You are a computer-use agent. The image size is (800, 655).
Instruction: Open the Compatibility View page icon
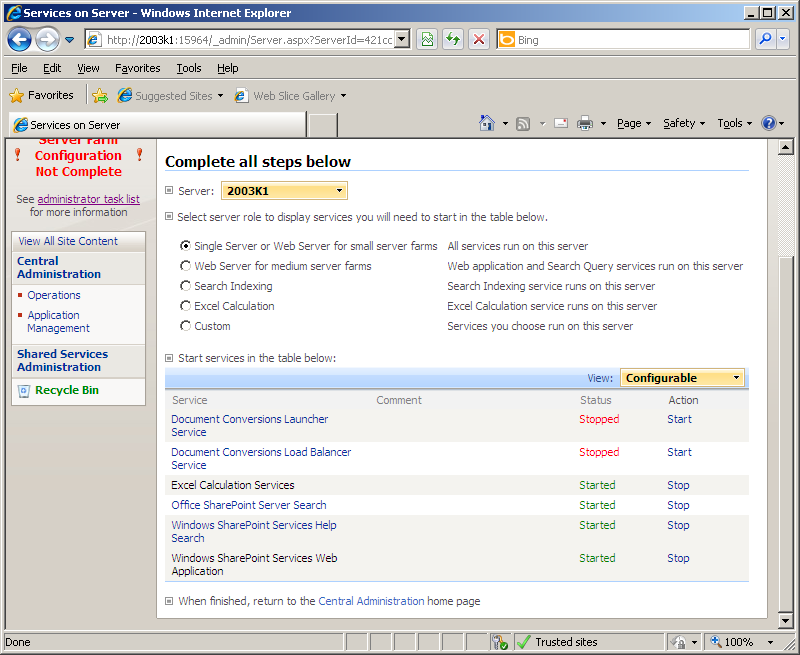[427, 39]
